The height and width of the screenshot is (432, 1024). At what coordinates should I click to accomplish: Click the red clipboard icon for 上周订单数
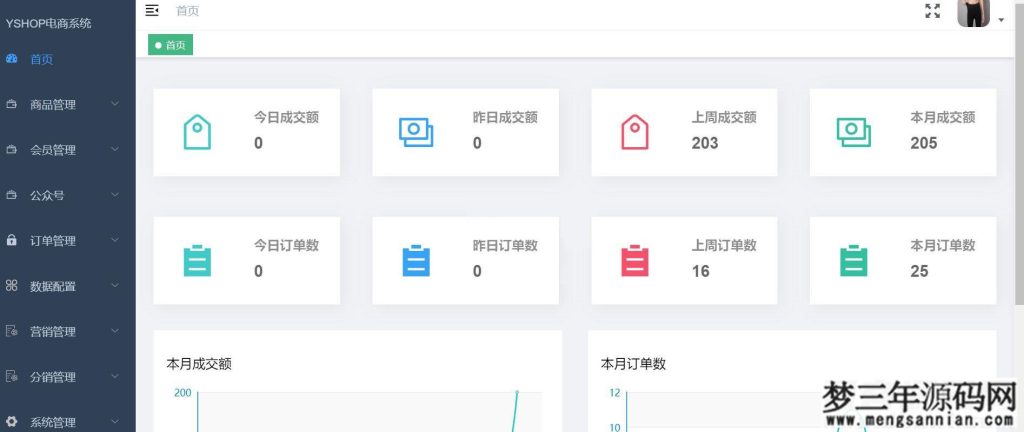click(x=635, y=260)
